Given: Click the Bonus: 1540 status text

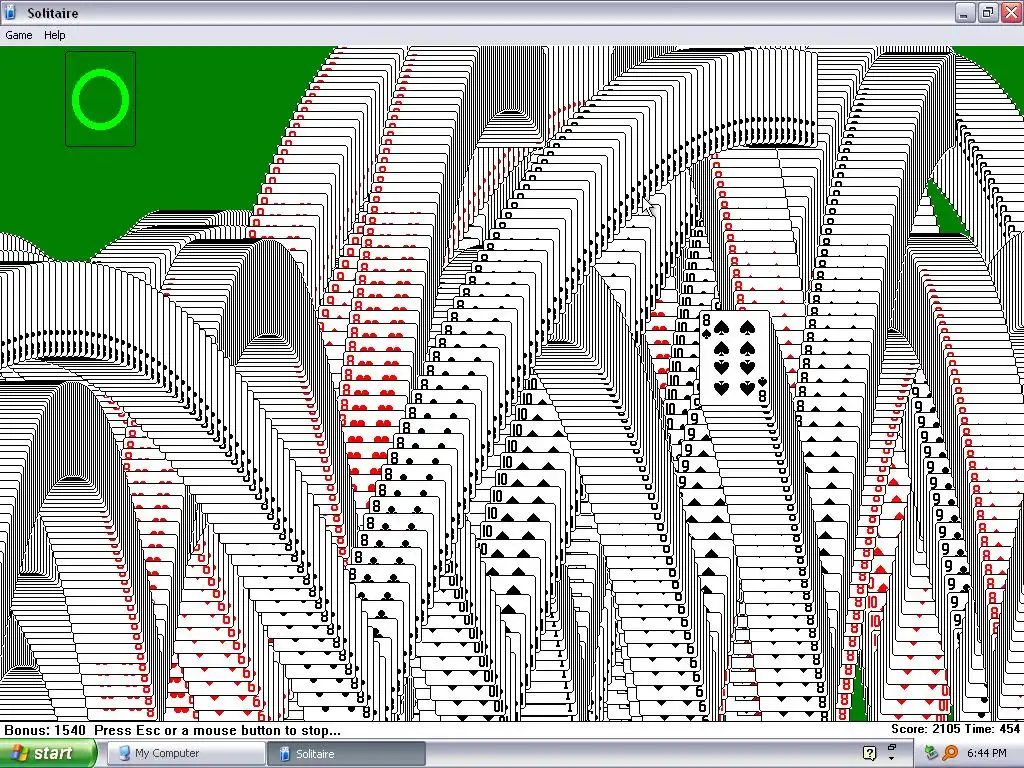Looking at the screenshot, I should tap(45, 730).
